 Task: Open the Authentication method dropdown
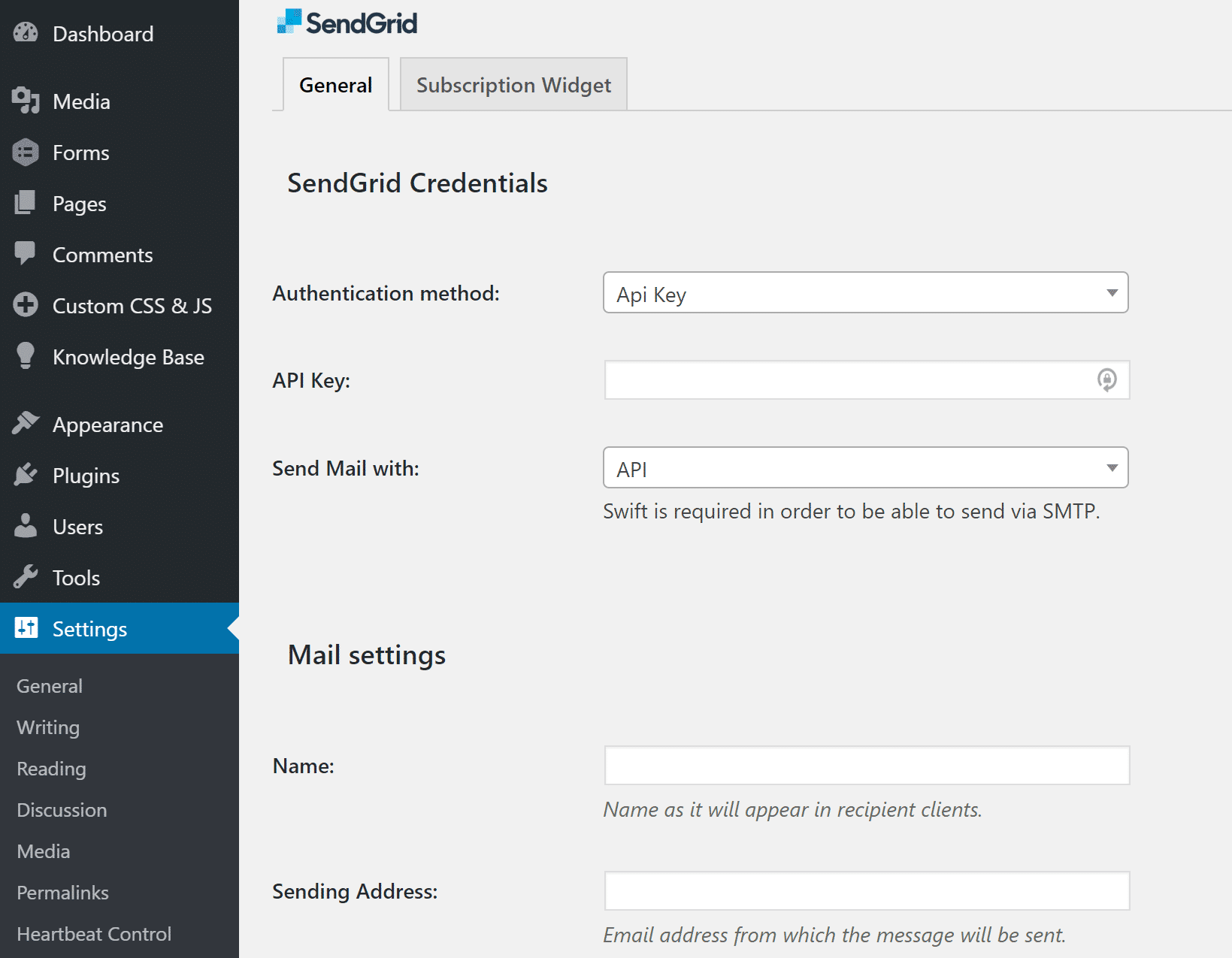point(864,293)
